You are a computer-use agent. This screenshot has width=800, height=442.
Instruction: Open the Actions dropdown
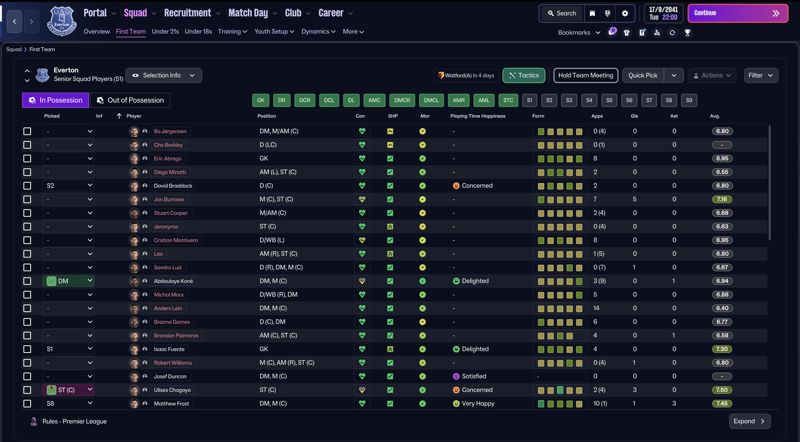pyautogui.click(x=712, y=75)
